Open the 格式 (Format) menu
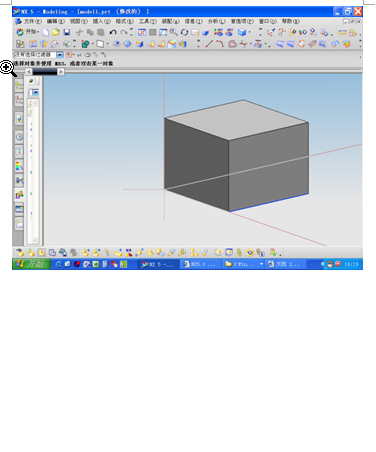The image size is (376, 452). [124, 21]
